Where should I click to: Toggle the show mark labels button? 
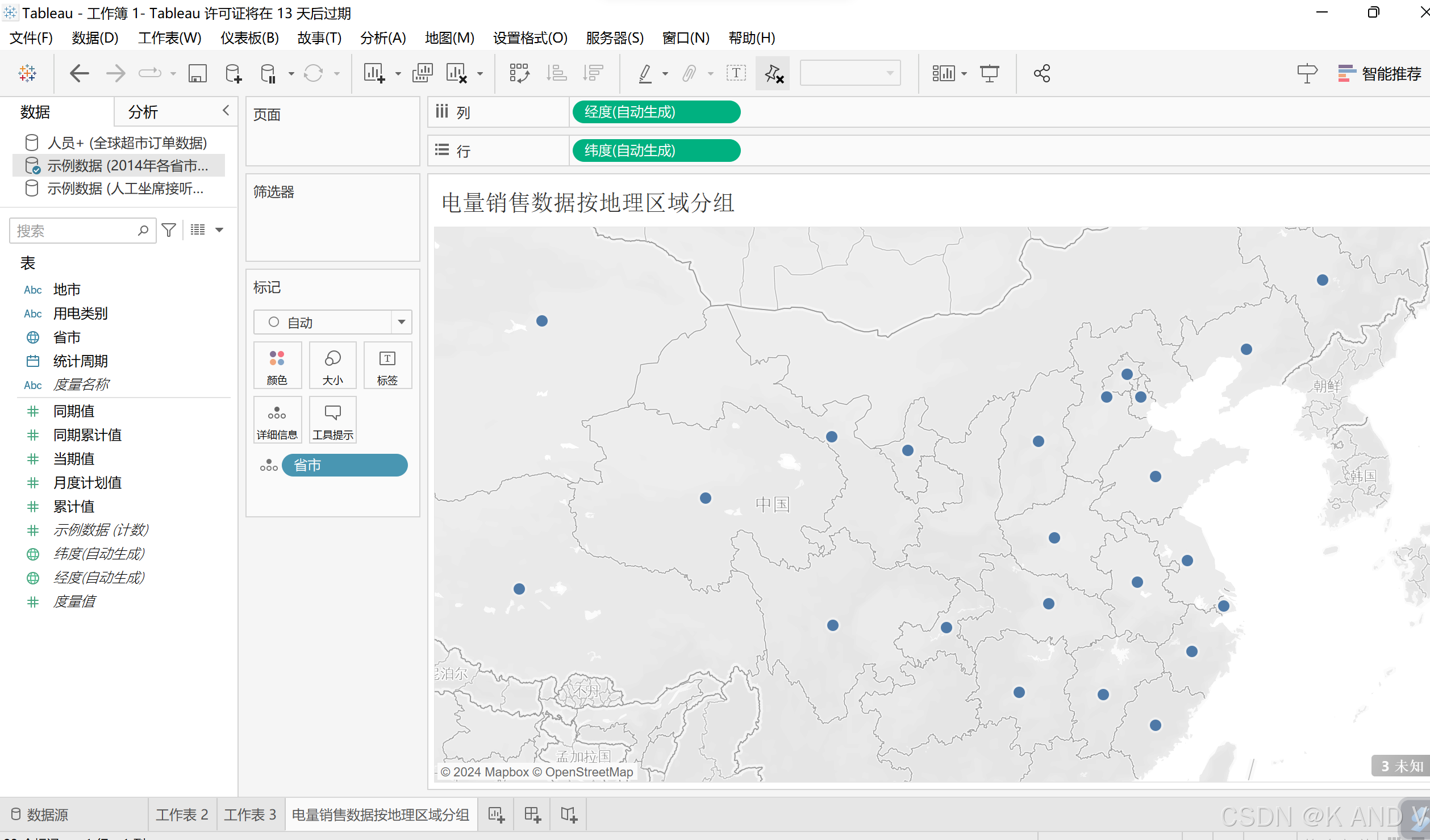[x=736, y=73]
